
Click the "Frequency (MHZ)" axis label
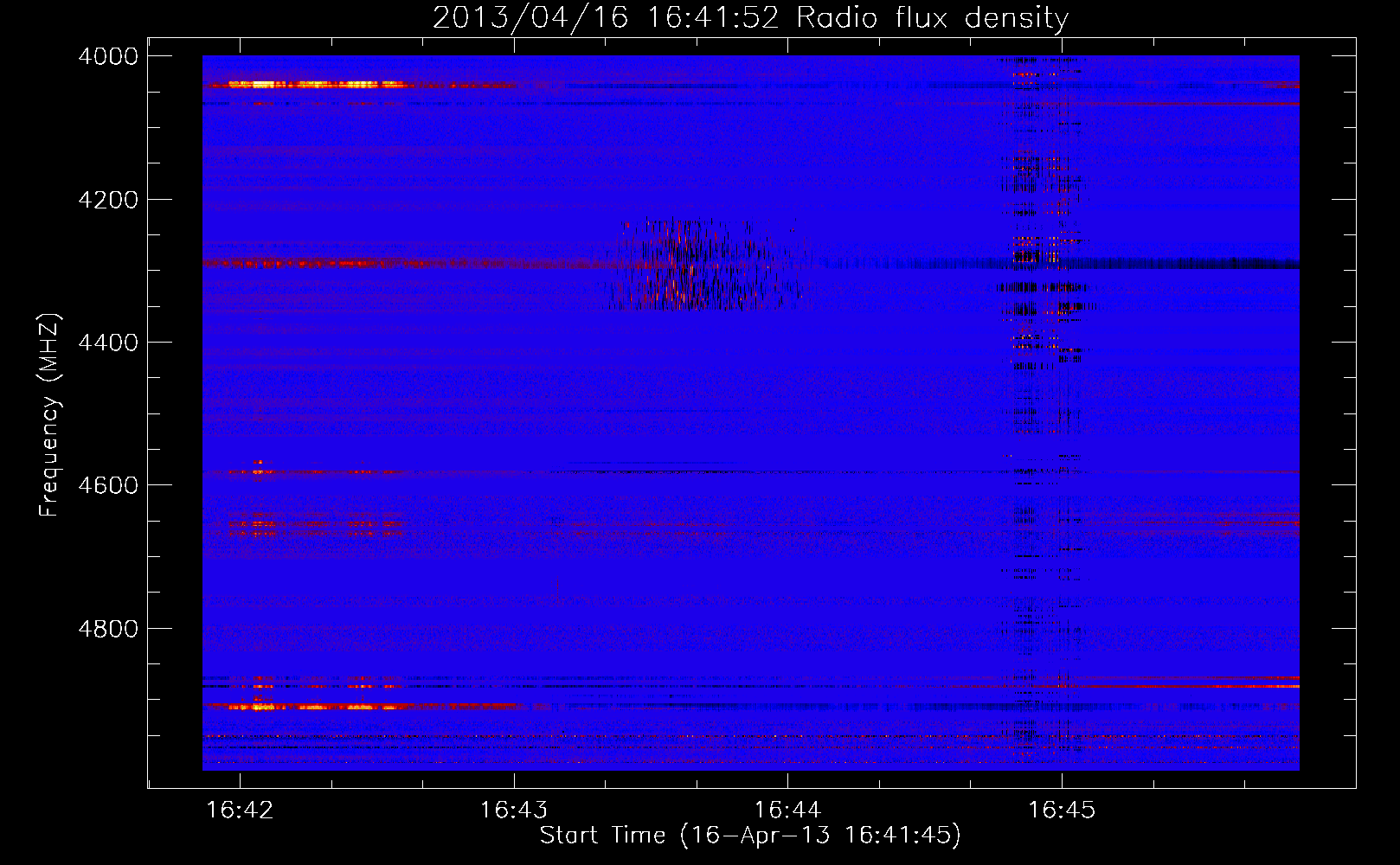49,415
